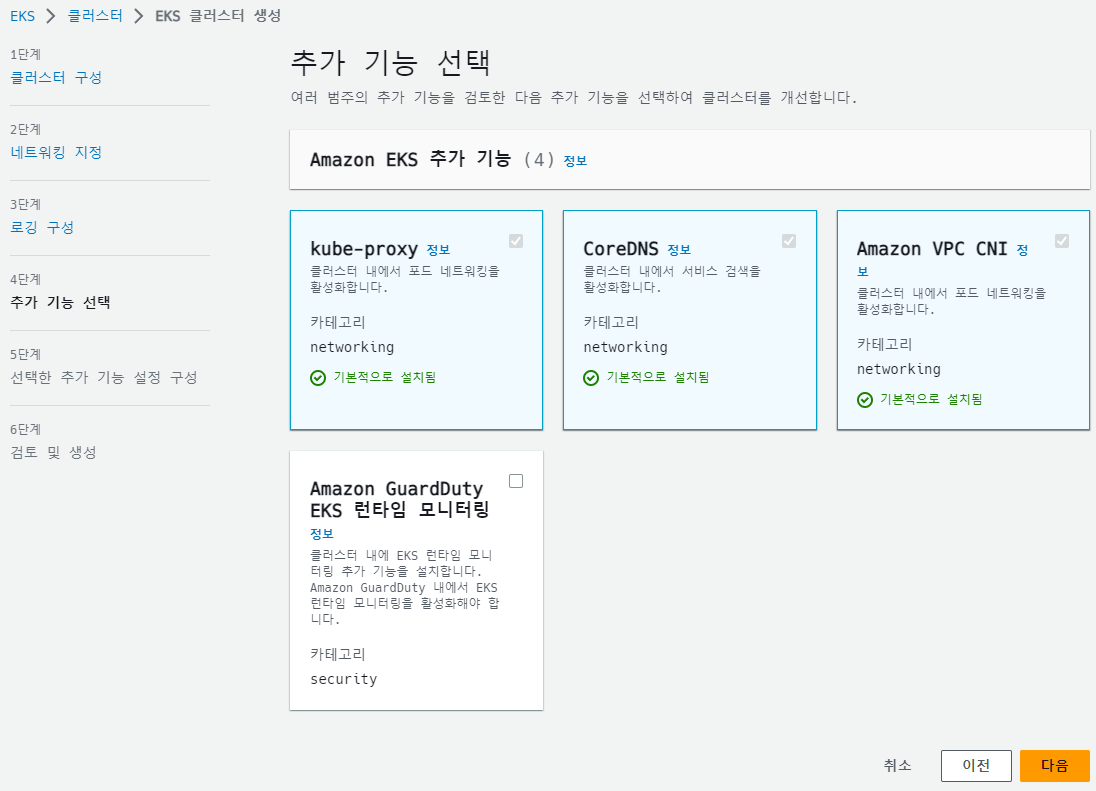Open step 2 네트워킹 지정
Image resolution: width=1096 pixels, height=791 pixels.
(56, 152)
